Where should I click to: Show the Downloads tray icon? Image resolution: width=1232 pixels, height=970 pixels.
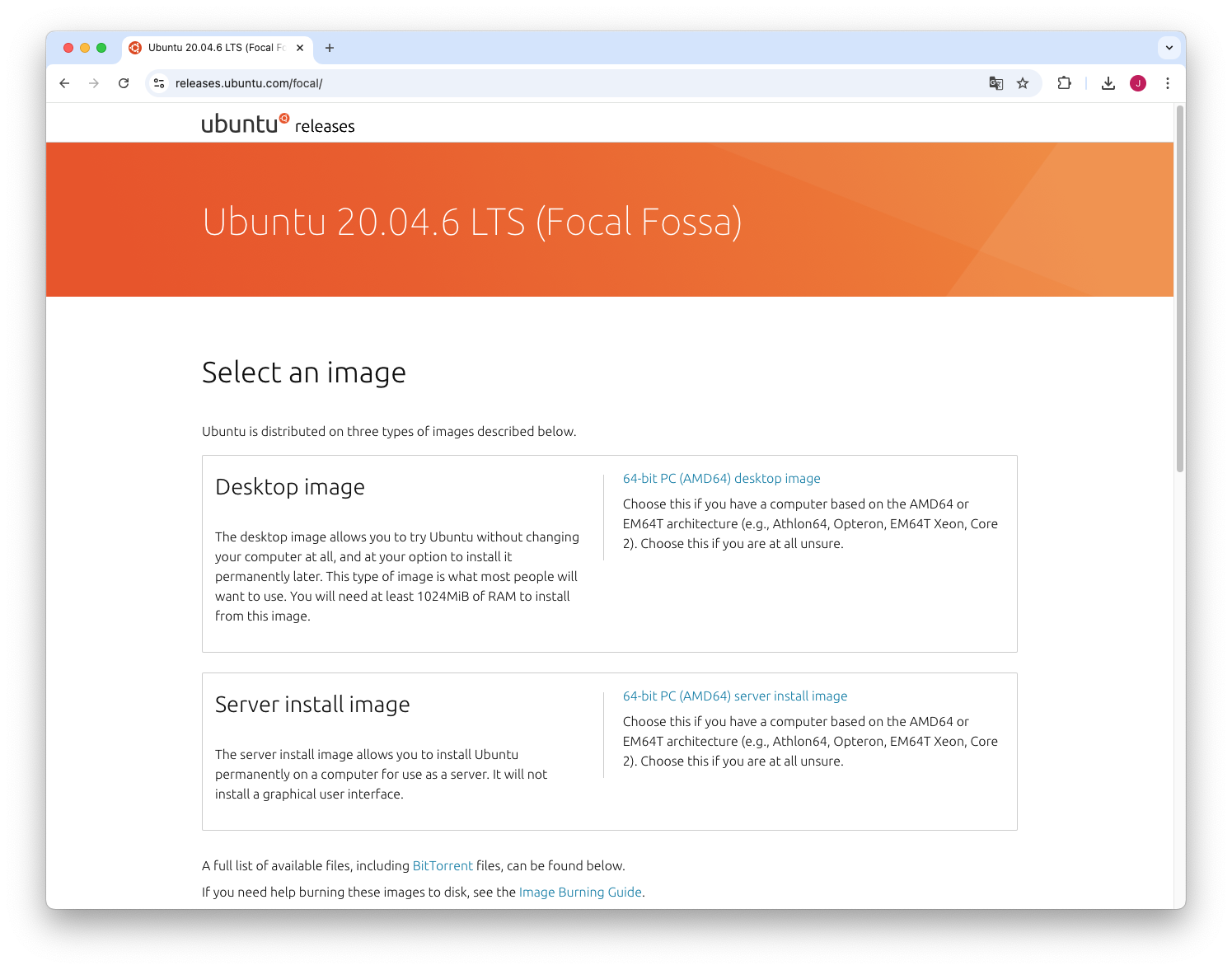[x=1108, y=83]
